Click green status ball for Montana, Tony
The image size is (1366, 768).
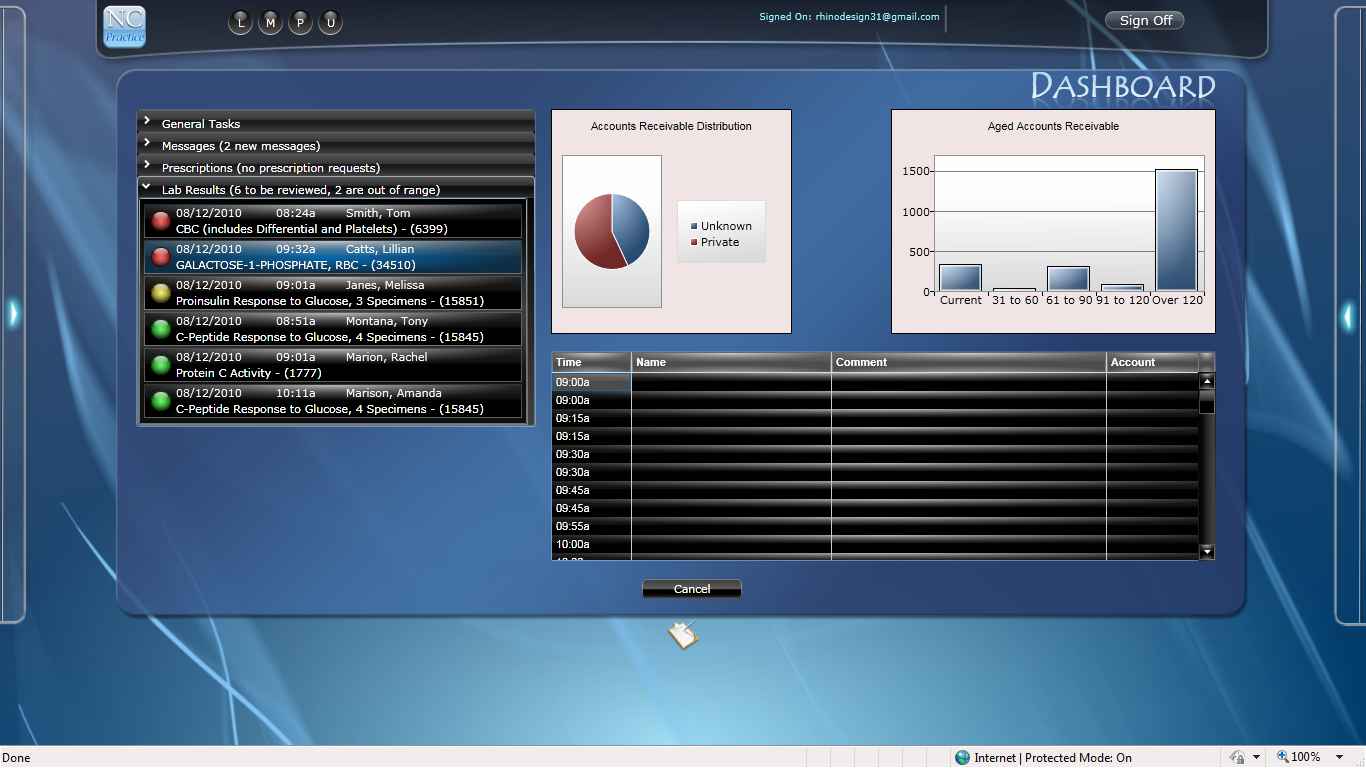(x=160, y=329)
